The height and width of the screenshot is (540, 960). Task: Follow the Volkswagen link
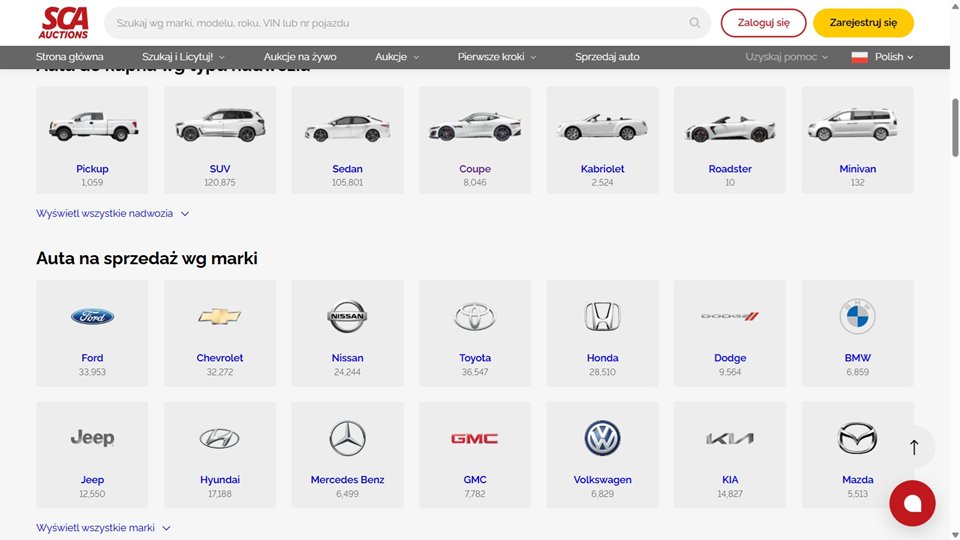tap(602, 480)
